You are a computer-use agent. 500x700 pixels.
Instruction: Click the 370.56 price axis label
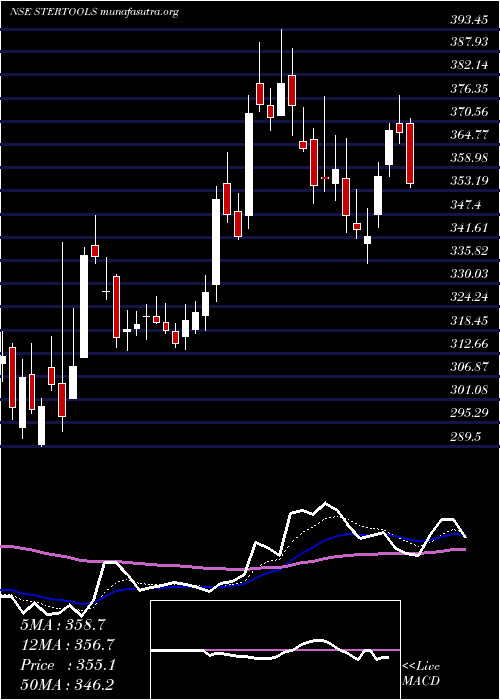[469, 112]
